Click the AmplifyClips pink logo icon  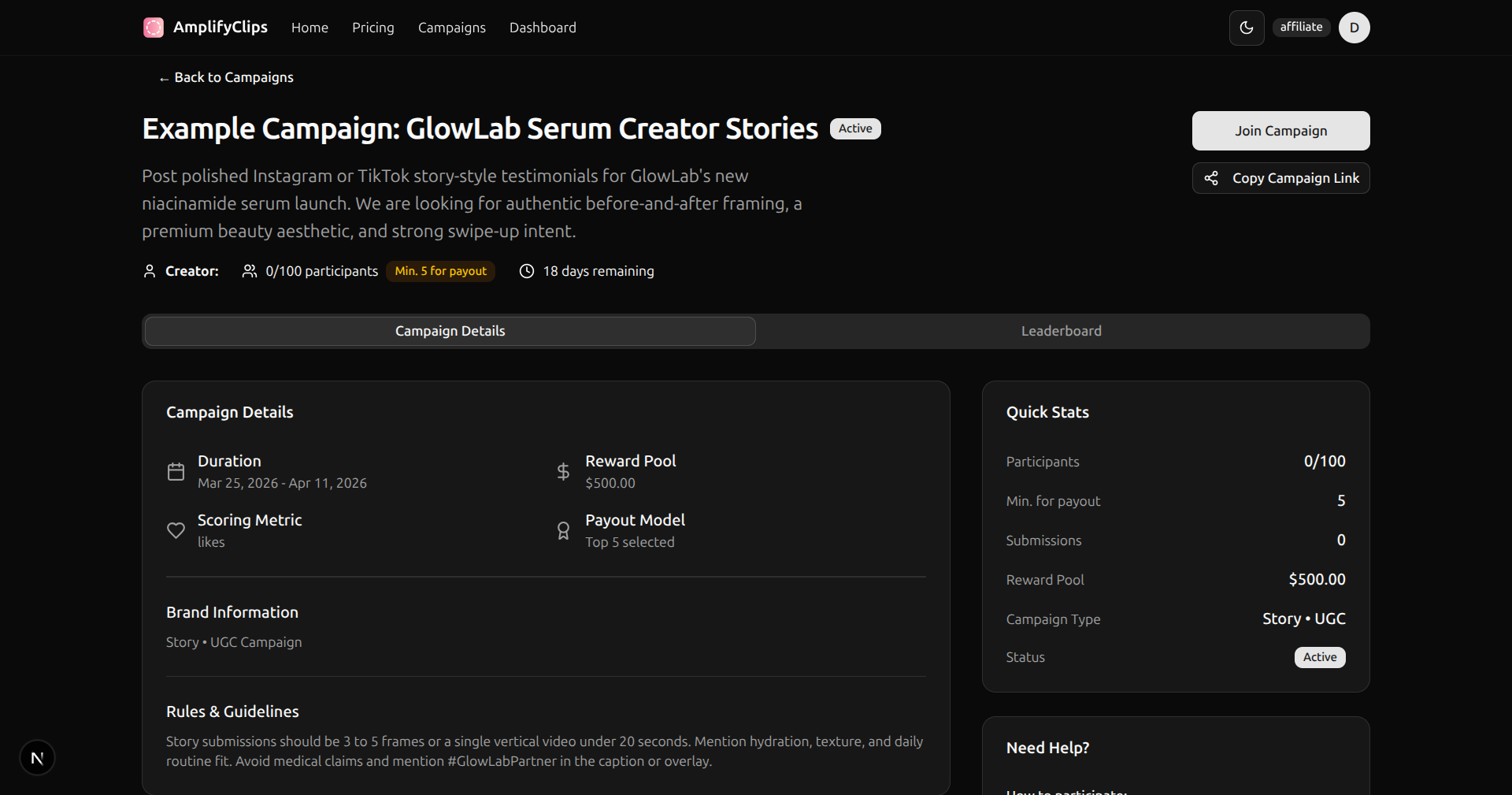pos(154,28)
